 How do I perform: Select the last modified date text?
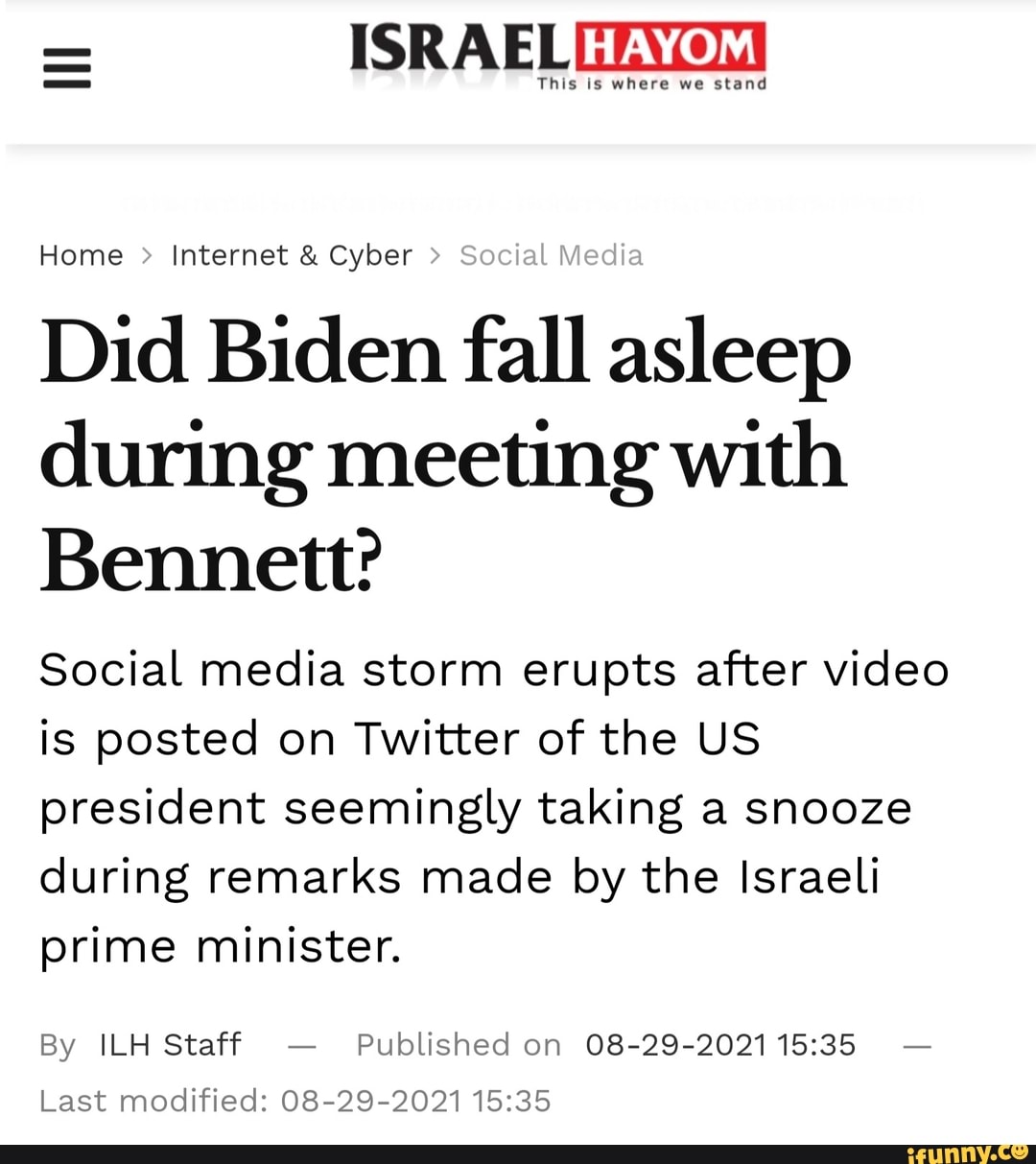(294, 1101)
